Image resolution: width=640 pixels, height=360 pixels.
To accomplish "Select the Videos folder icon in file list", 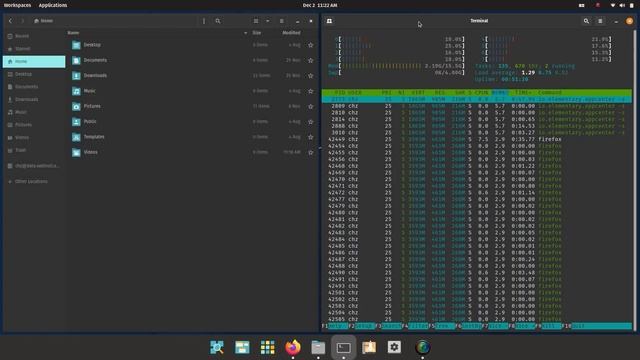I will [x=76, y=152].
